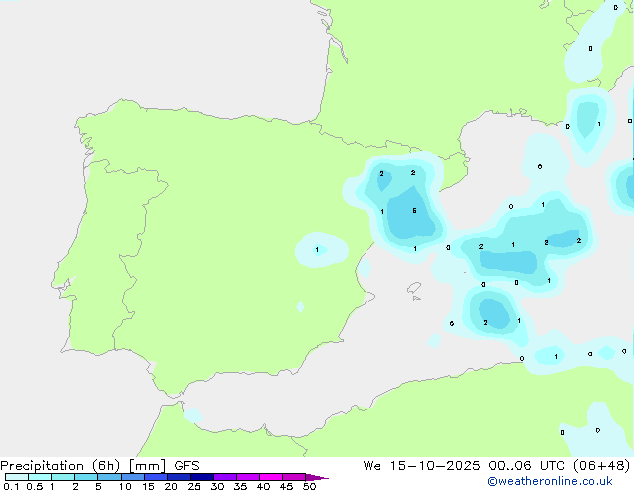Click the lightest 0.1–0.5 mm legend swatch

(x=17, y=477)
